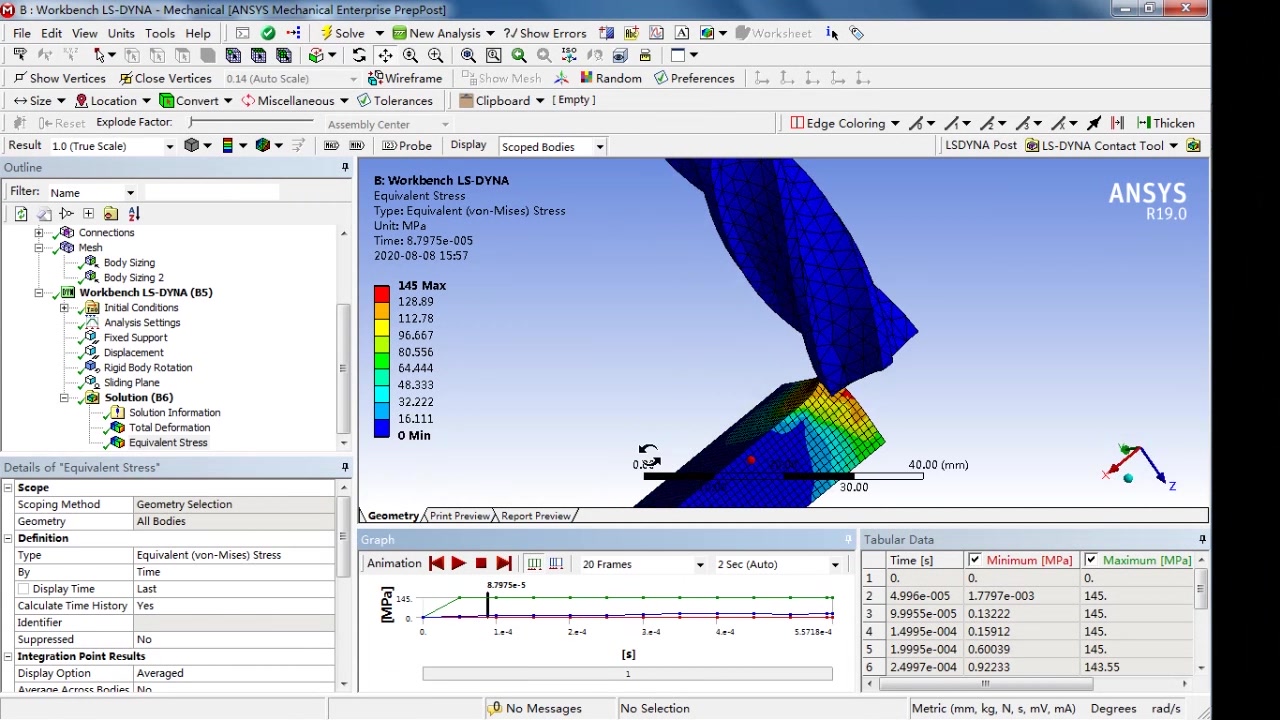Click the text annotation 'A' icon

click(682, 33)
